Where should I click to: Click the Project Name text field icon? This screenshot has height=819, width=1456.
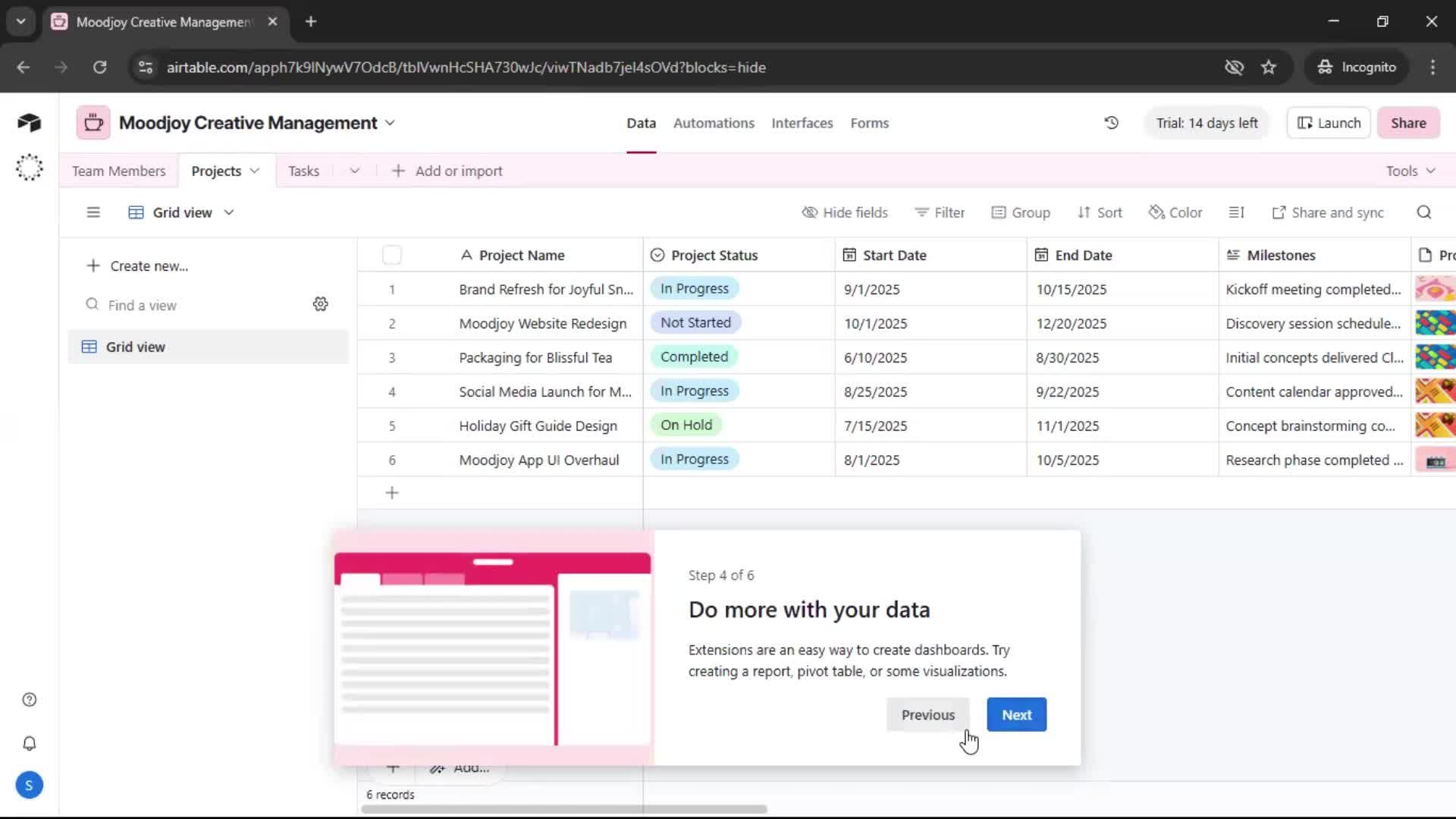(466, 256)
